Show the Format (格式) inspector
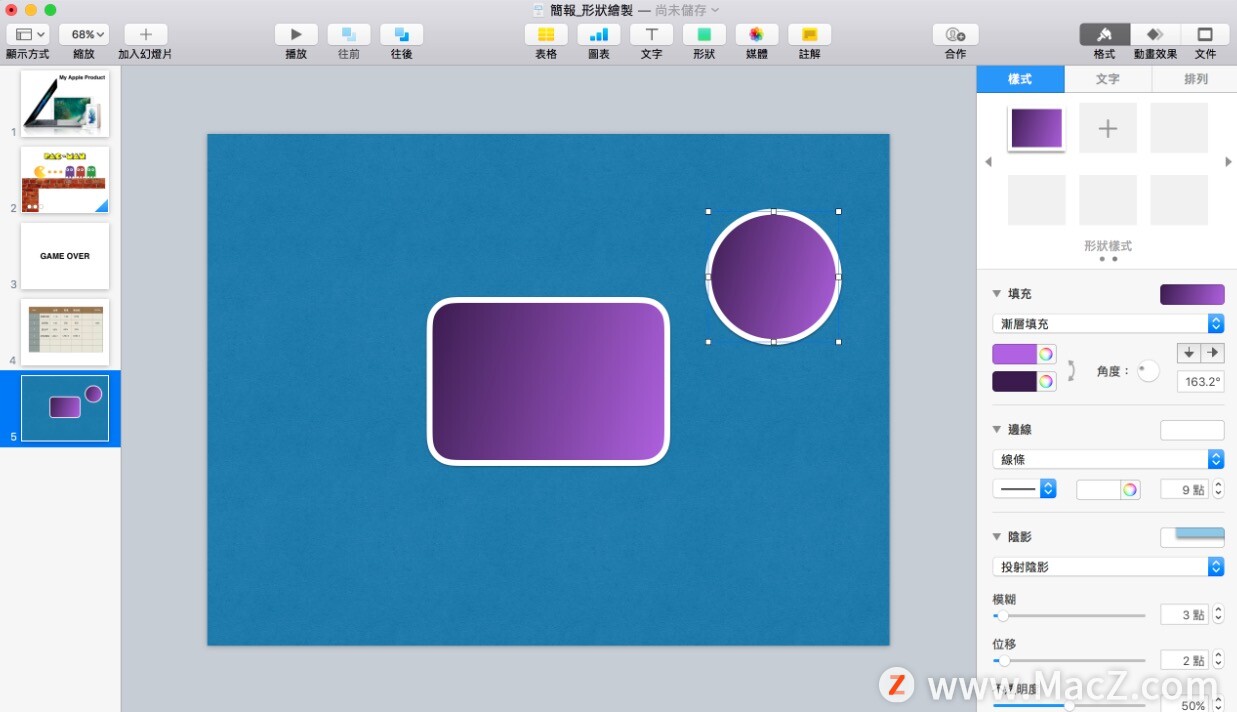This screenshot has width=1237, height=712. [1104, 34]
